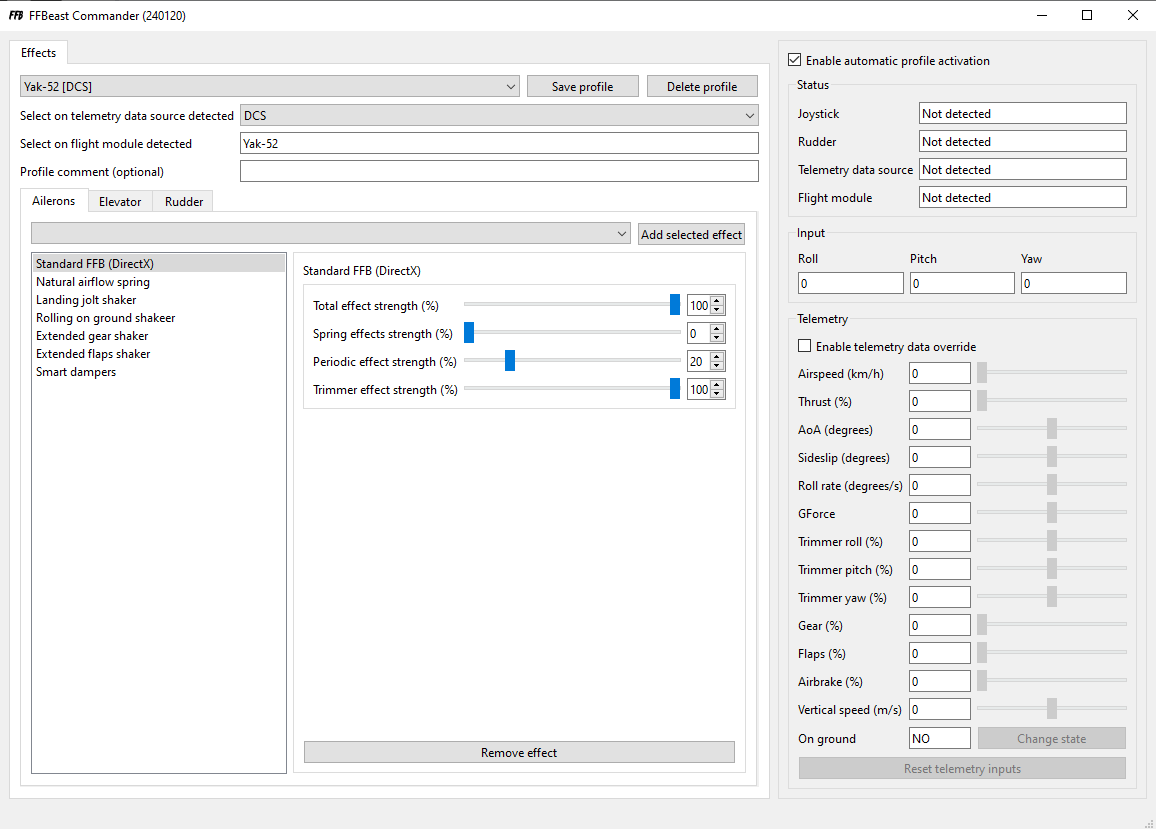The image size is (1156, 829).
Task: Click the FFBeast logo icon in title bar
Action: [16, 15]
